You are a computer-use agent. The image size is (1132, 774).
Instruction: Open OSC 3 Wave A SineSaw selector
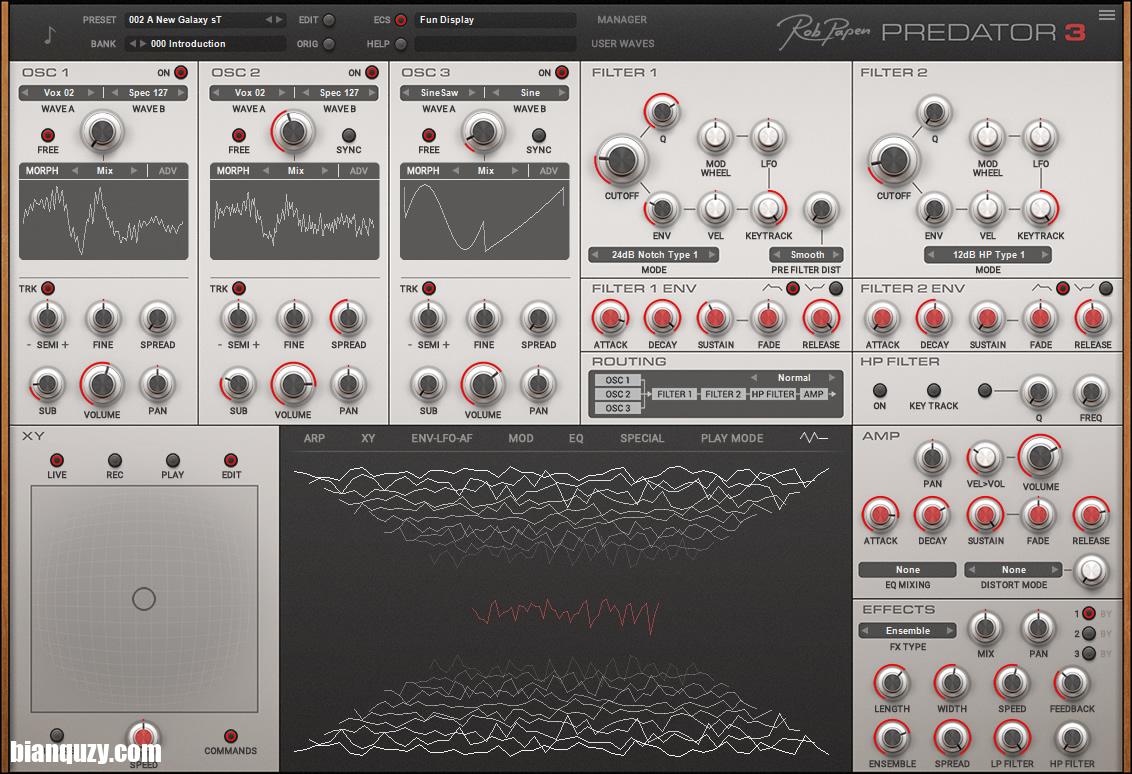(439, 92)
